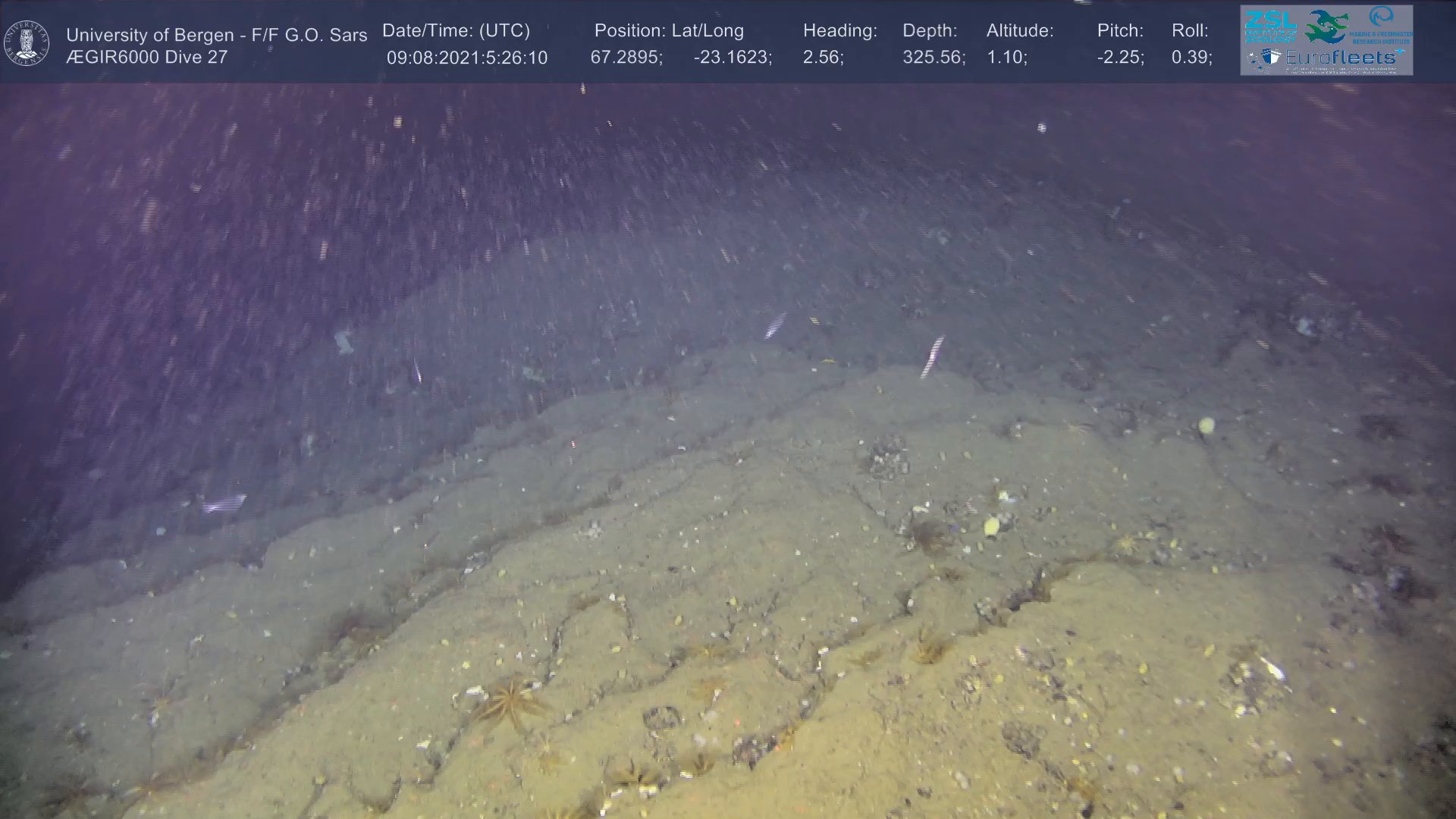Click the University of Bergen - F/F G.O. Sars text
The width and height of the screenshot is (1456, 819).
[x=216, y=35]
